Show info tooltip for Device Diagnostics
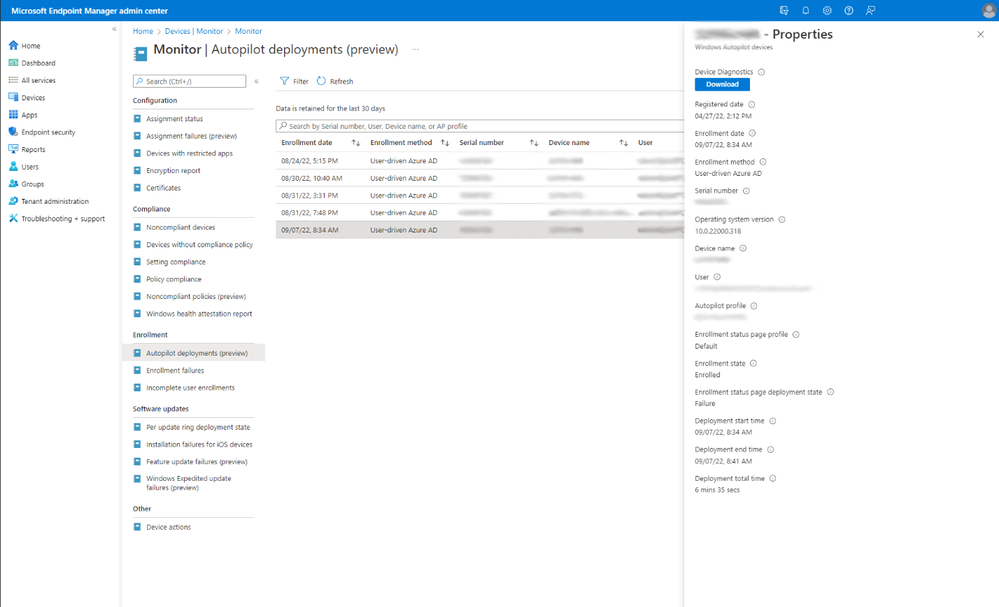This screenshot has height=607, width=999. (761, 72)
